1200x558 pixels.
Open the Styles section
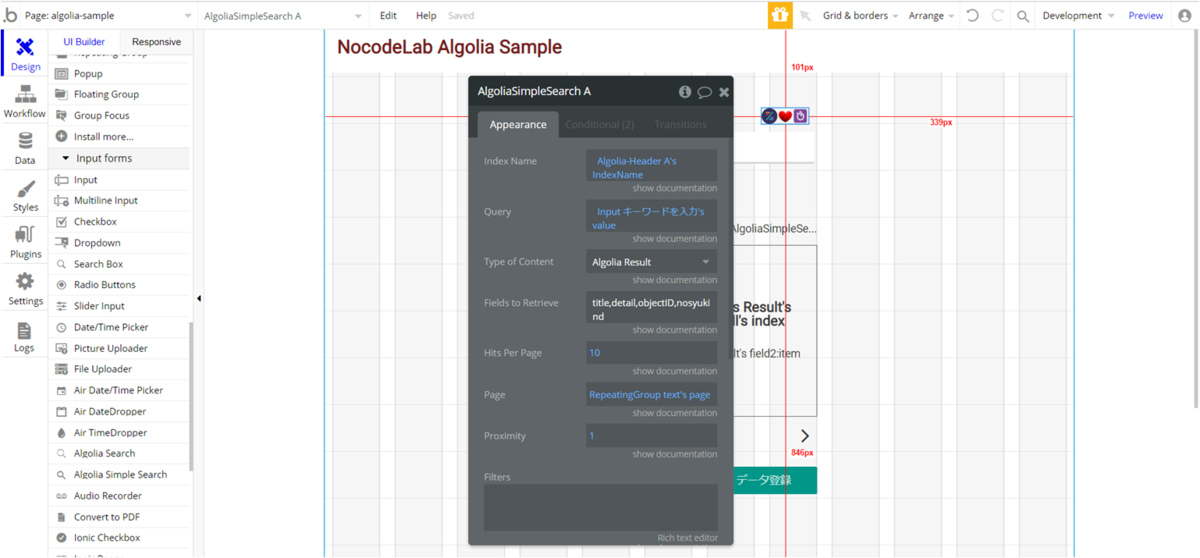click(25, 196)
